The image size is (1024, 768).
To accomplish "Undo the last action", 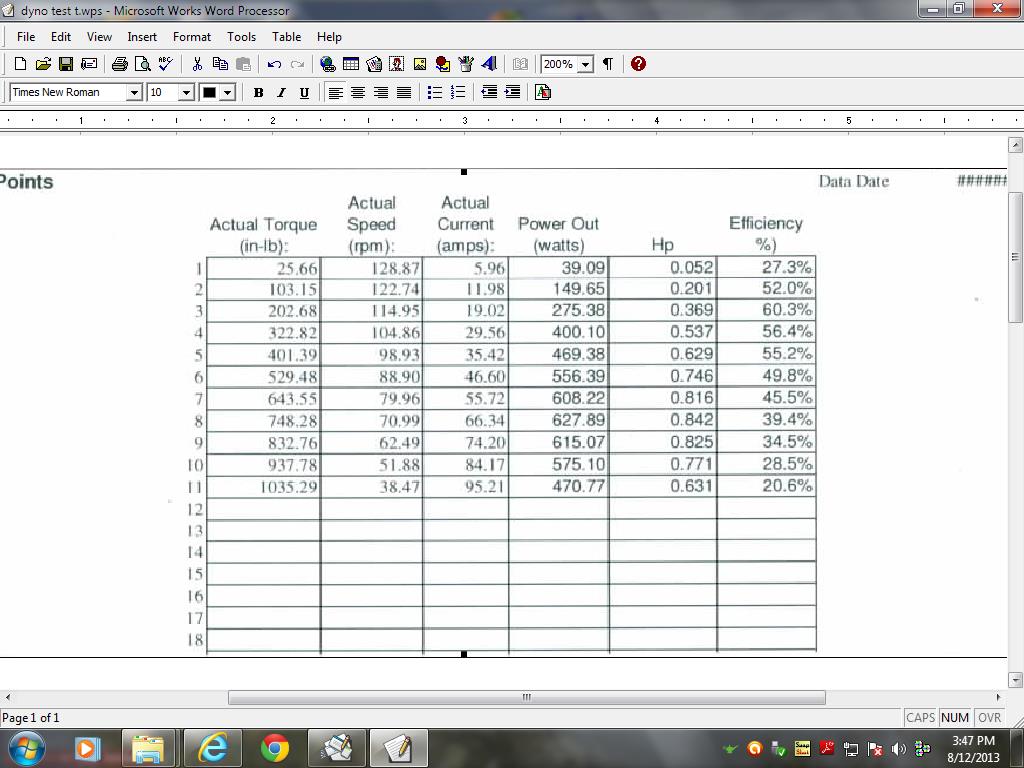I will [273, 64].
